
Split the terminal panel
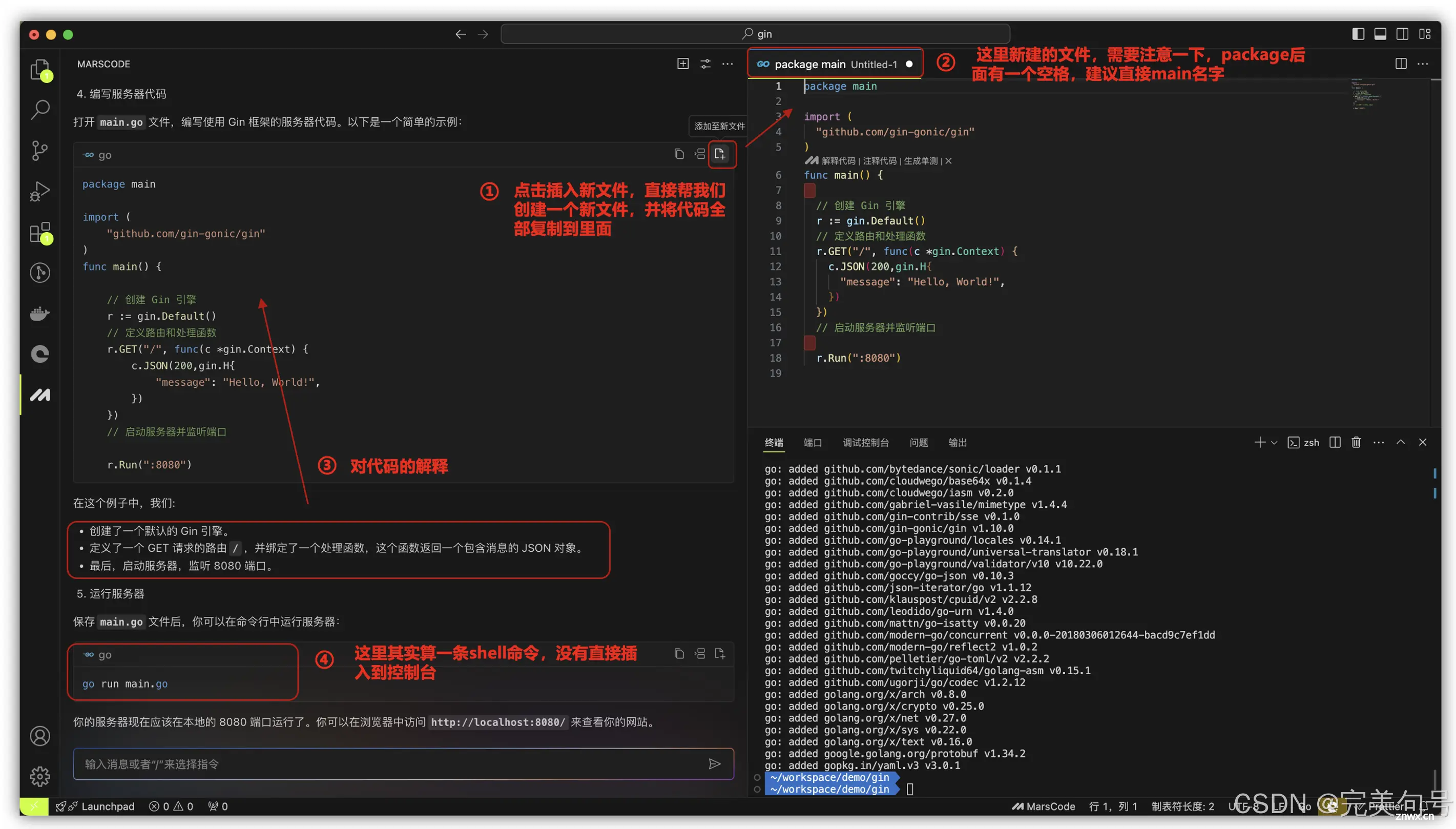coord(1334,442)
